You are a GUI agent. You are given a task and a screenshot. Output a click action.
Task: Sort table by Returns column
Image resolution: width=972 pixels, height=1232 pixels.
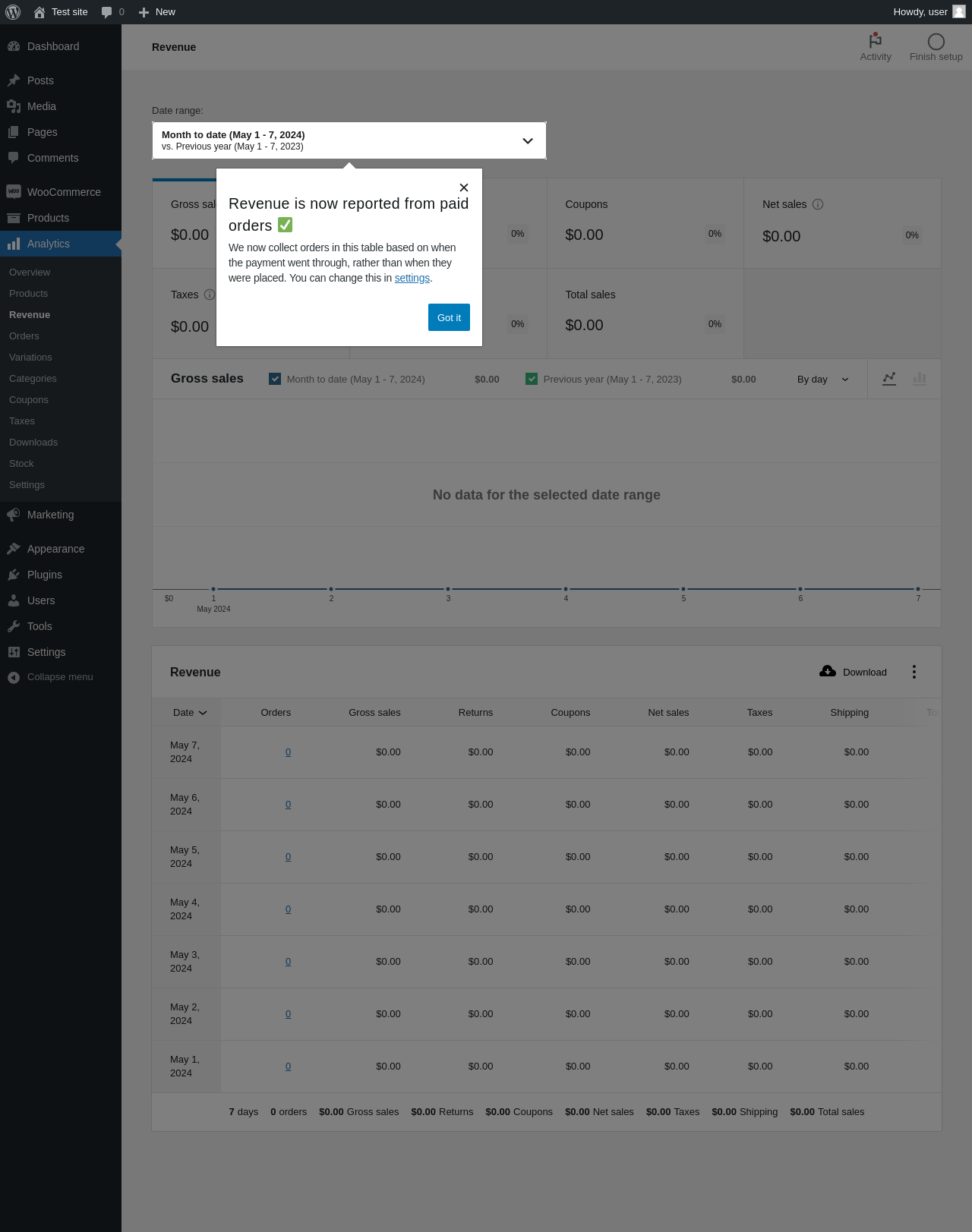(x=475, y=712)
